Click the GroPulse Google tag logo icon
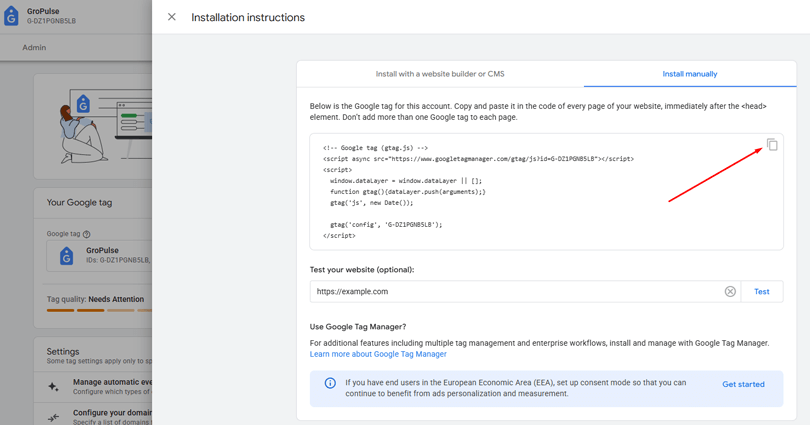 11,16
